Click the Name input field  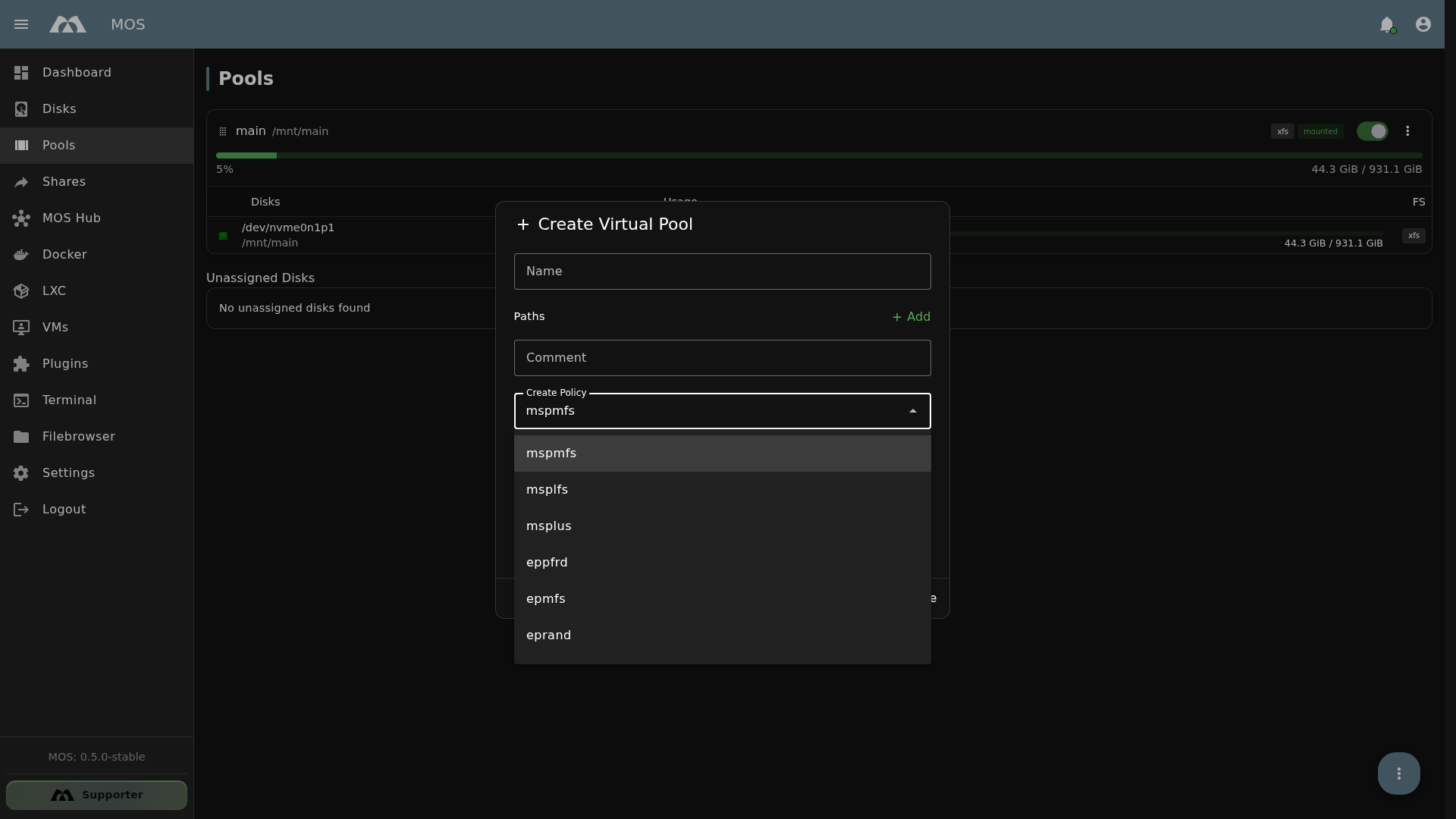tap(723, 271)
